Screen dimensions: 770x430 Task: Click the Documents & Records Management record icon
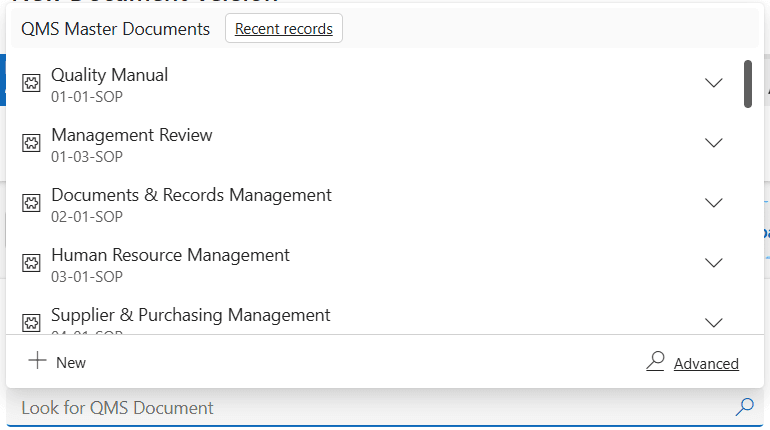[31, 203]
